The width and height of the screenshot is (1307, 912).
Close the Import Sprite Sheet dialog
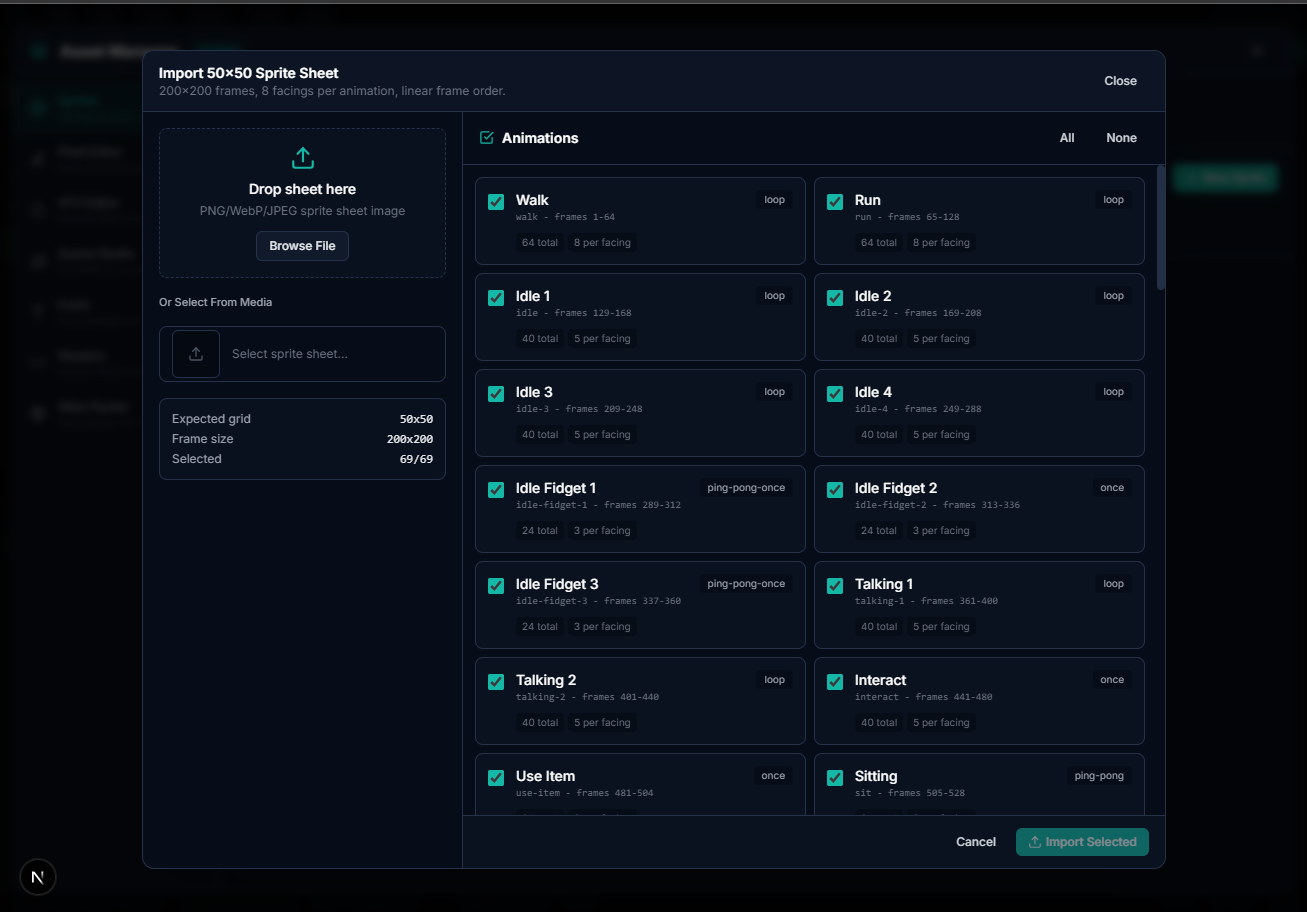[x=1120, y=81]
